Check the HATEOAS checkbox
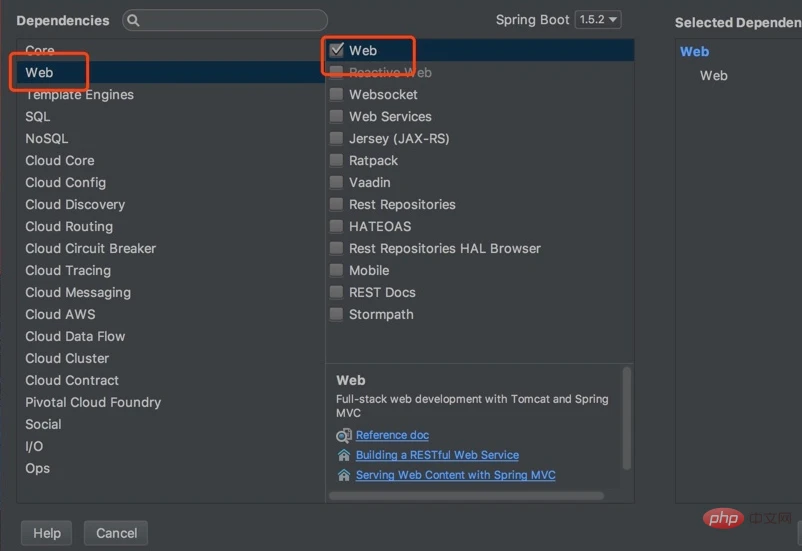Viewport: 802px width, 551px height. (x=337, y=226)
